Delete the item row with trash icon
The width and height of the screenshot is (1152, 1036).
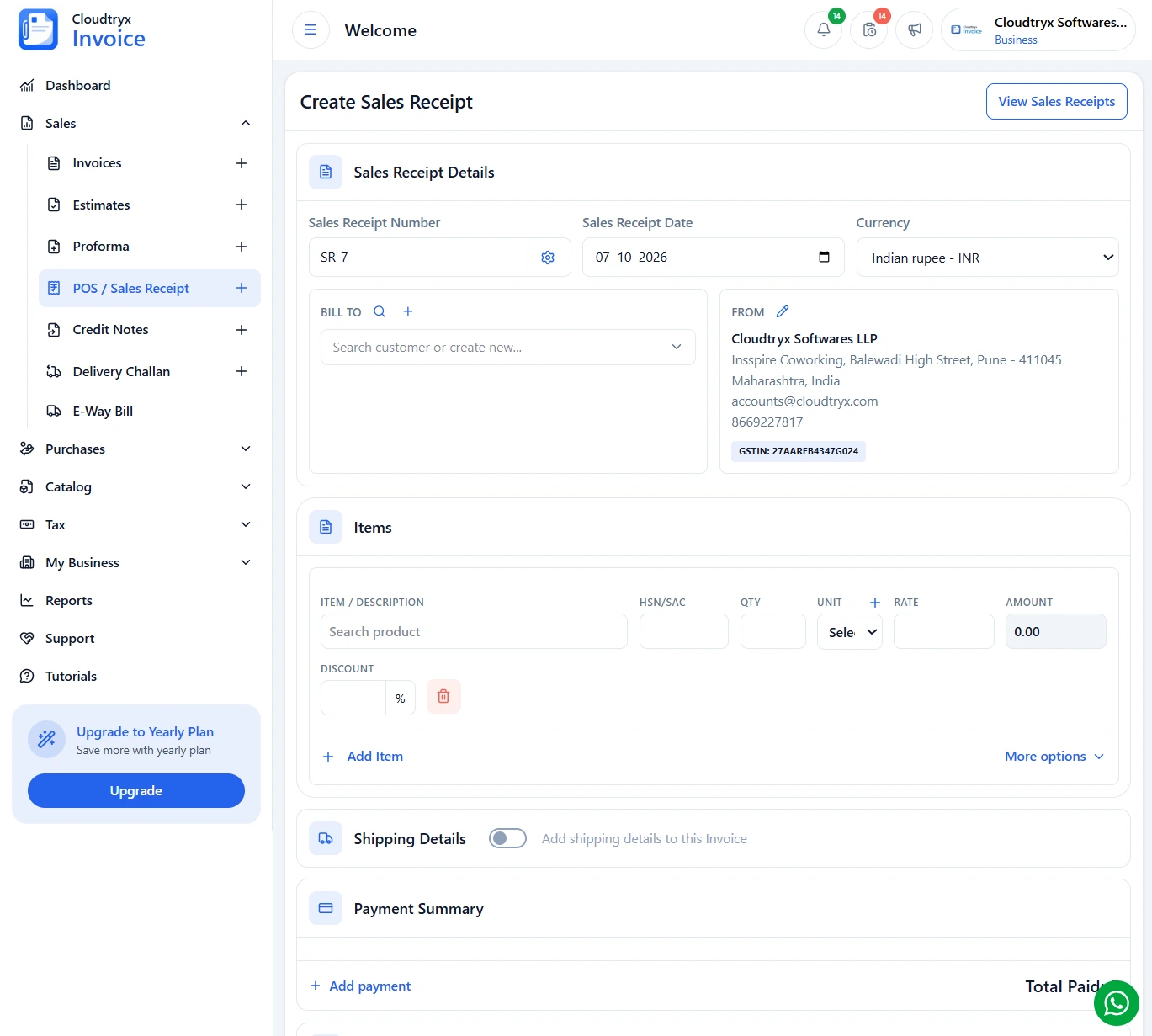point(443,697)
